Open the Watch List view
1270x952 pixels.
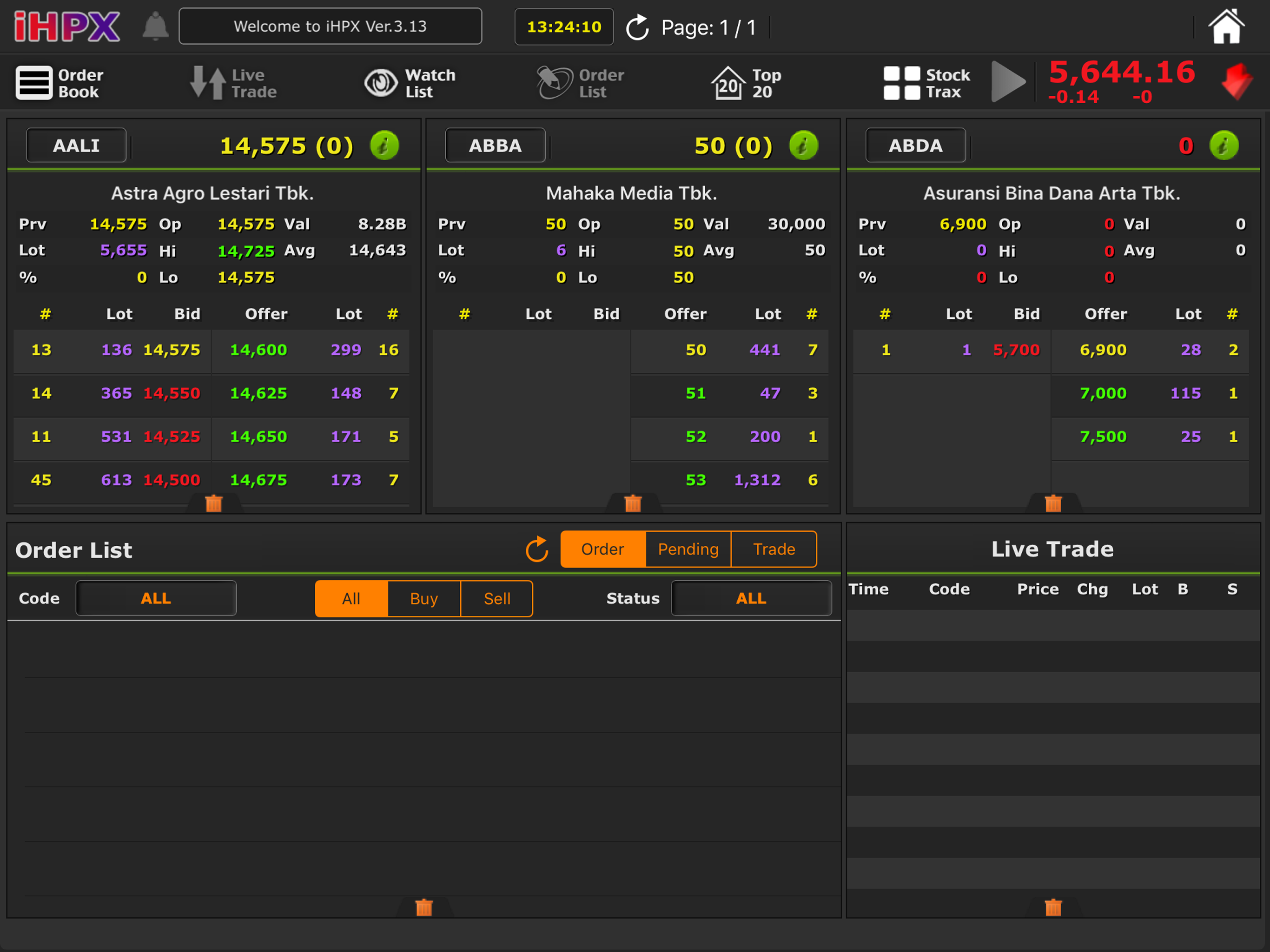pos(410,83)
